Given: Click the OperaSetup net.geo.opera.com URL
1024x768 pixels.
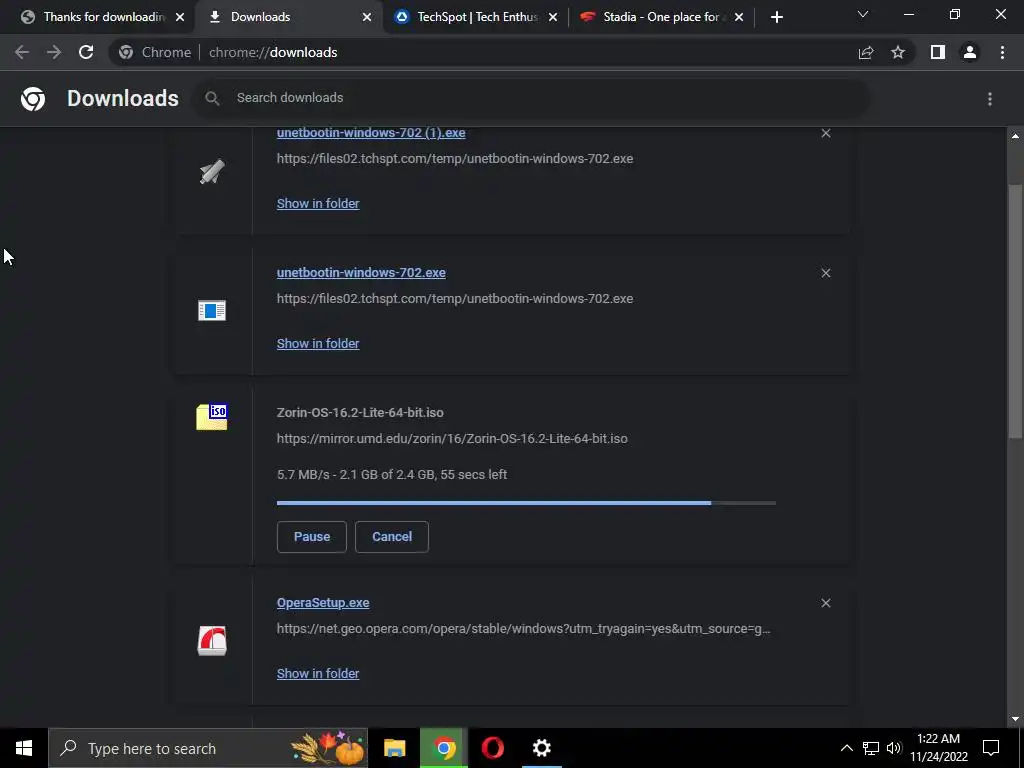Looking at the screenshot, I should click(x=523, y=629).
